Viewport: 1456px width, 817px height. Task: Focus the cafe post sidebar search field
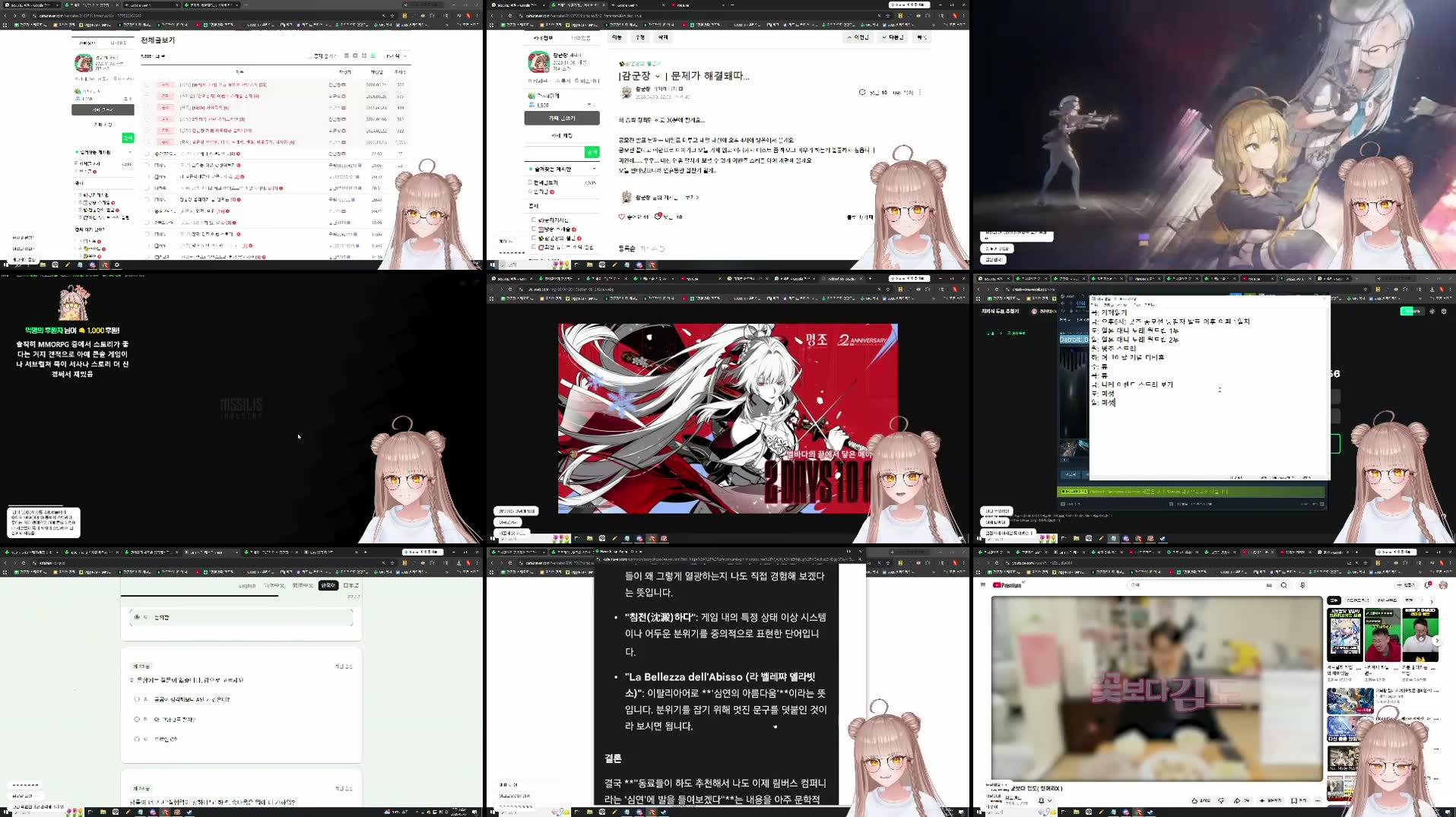tap(554, 152)
